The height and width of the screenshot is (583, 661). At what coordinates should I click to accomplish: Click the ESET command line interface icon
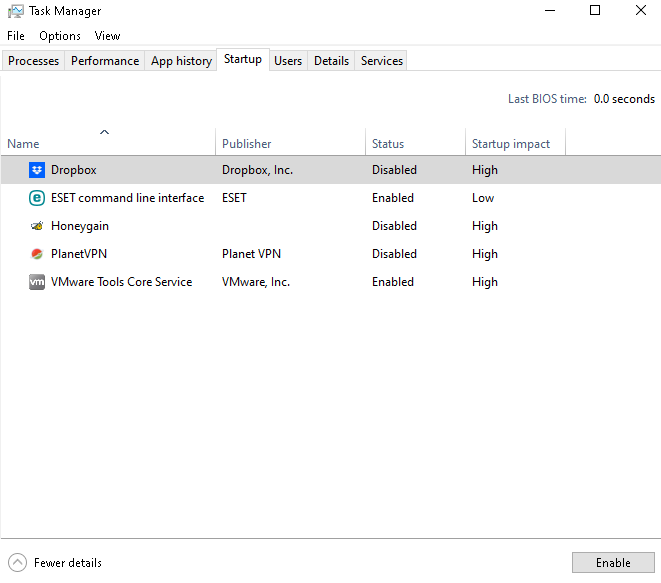[37, 198]
